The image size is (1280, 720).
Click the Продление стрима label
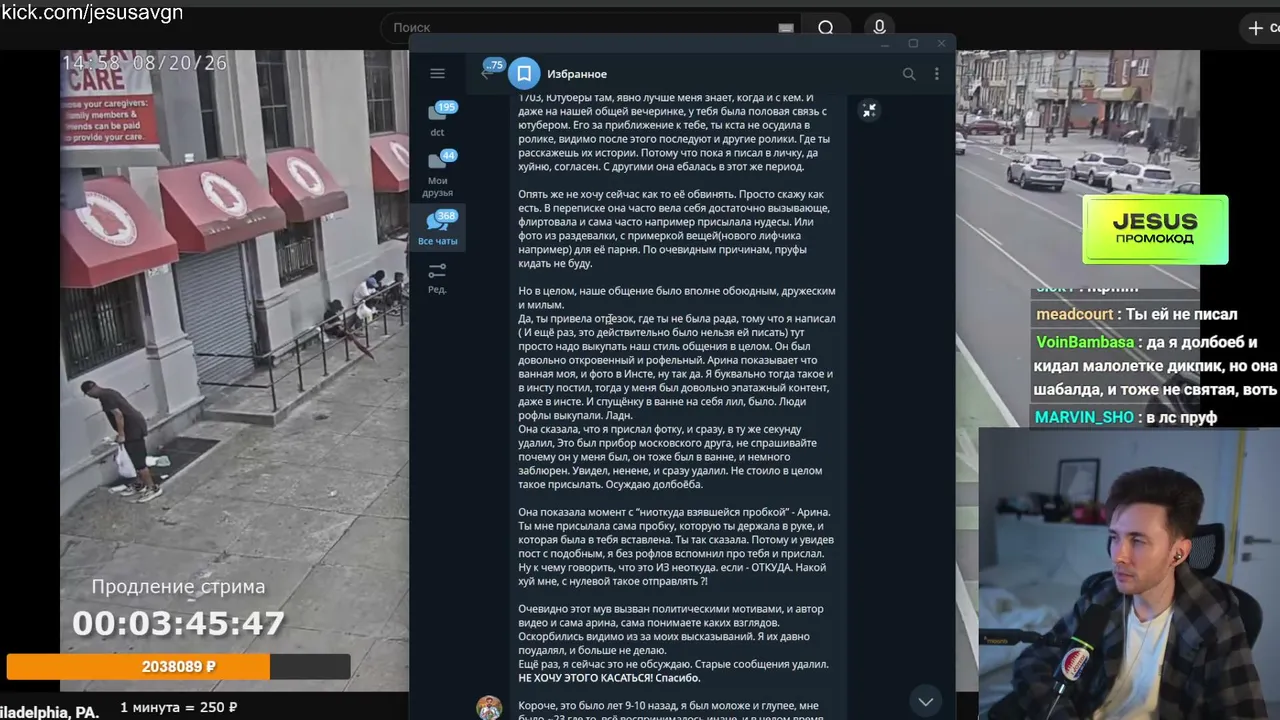coord(178,587)
